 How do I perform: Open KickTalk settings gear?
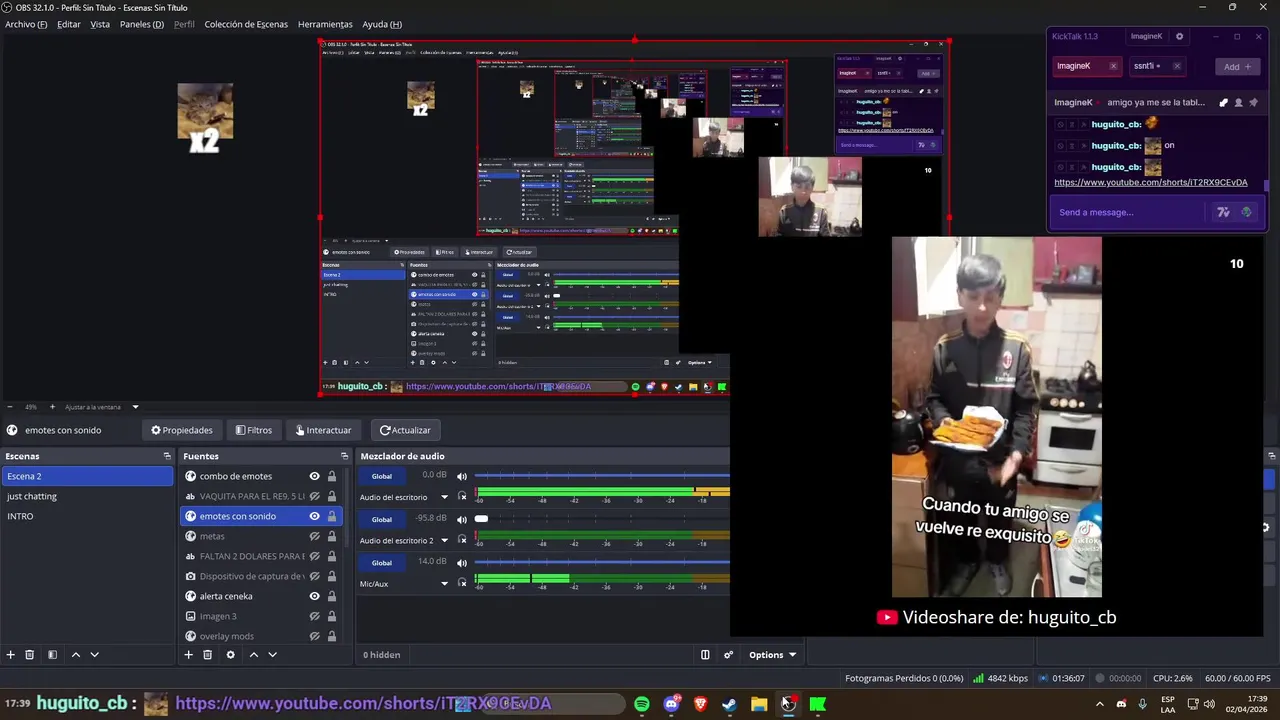1179,36
